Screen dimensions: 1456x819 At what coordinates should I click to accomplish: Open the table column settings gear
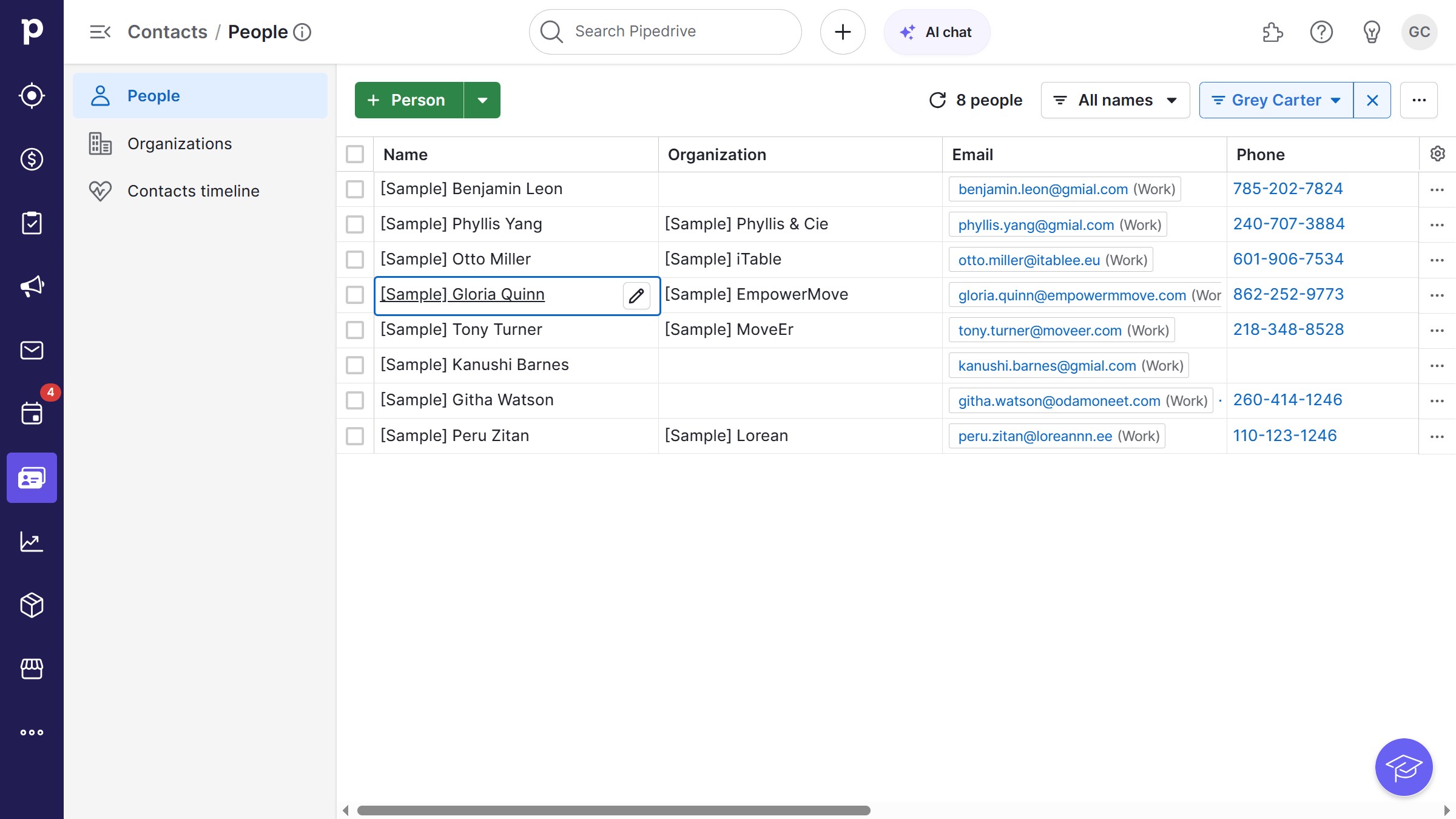click(1437, 154)
